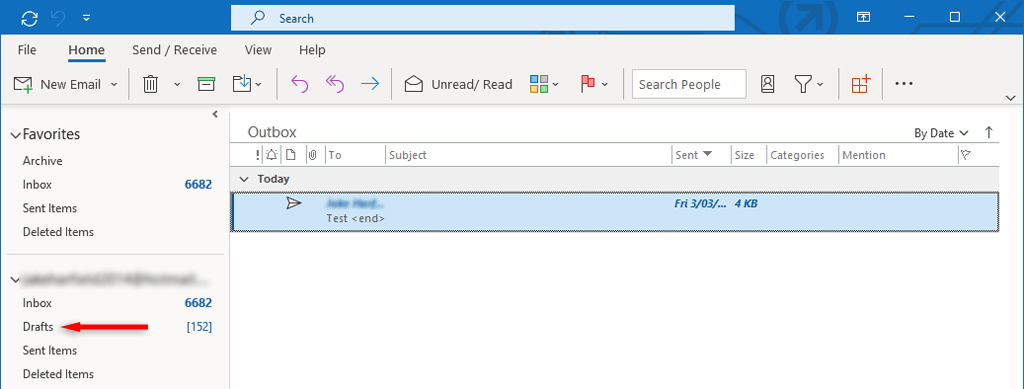Open the By Date sort dropdown
Viewport: 1024px width, 389px height.
click(x=941, y=133)
